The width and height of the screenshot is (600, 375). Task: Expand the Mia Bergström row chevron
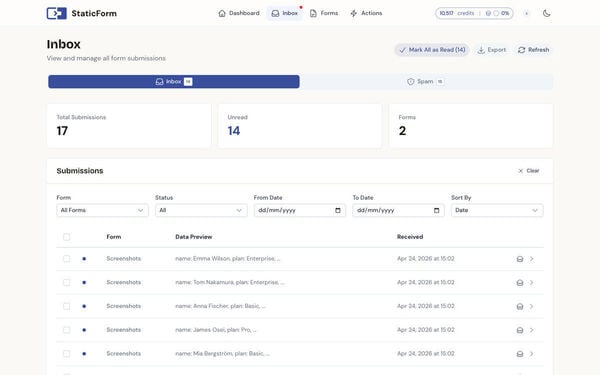pyautogui.click(x=532, y=354)
